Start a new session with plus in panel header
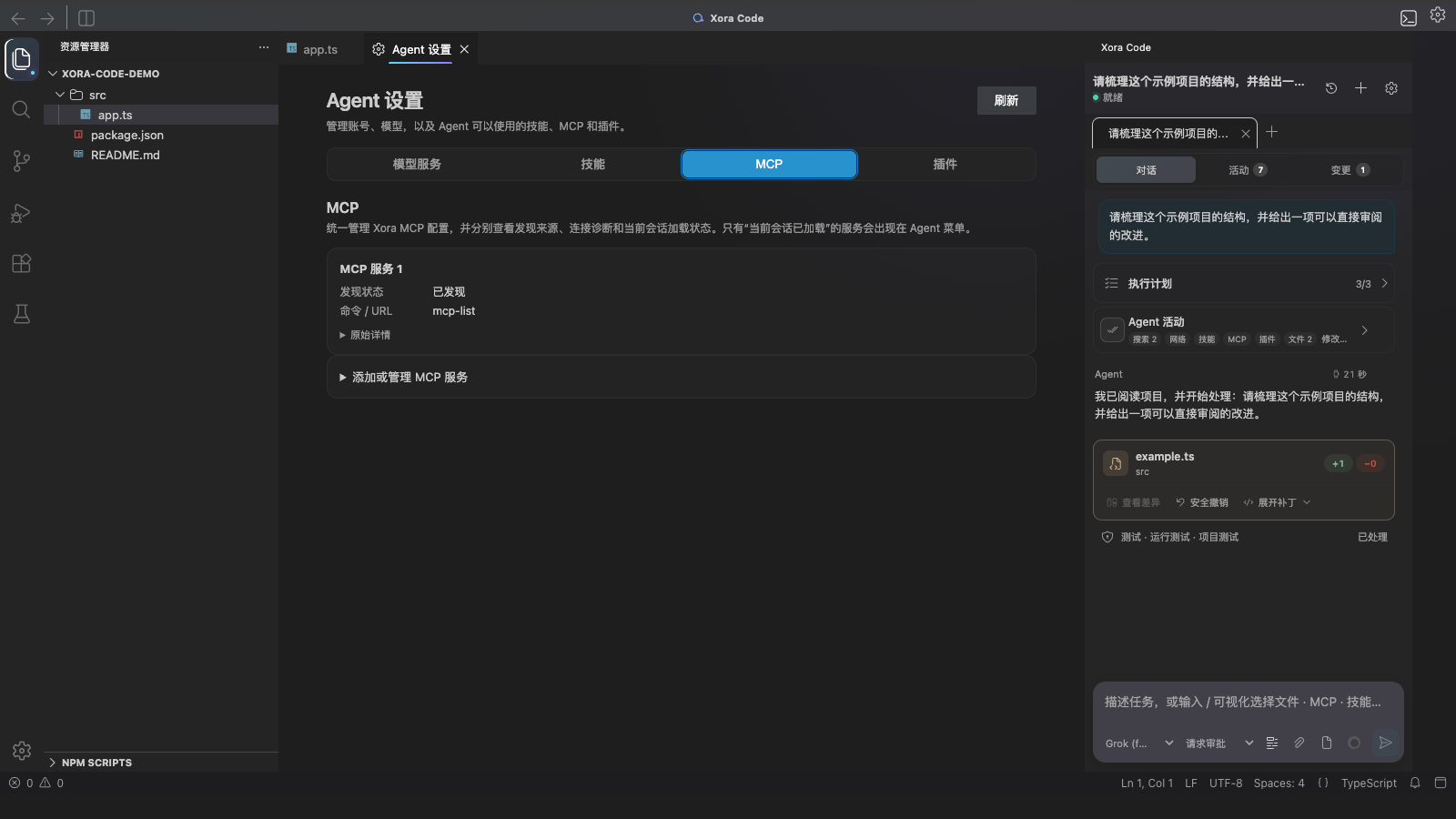This screenshot has width=1456, height=819. [x=1360, y=88]
